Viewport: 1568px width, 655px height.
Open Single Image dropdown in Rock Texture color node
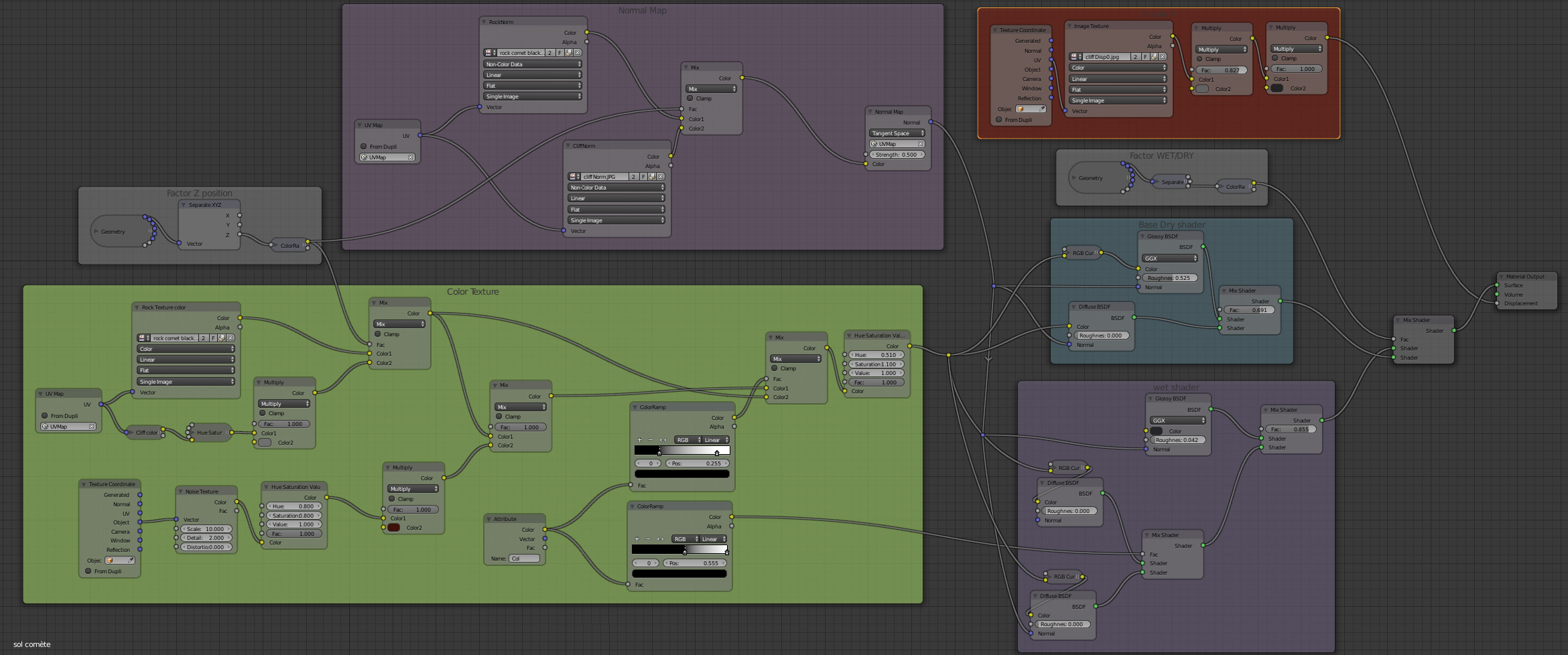186,382
